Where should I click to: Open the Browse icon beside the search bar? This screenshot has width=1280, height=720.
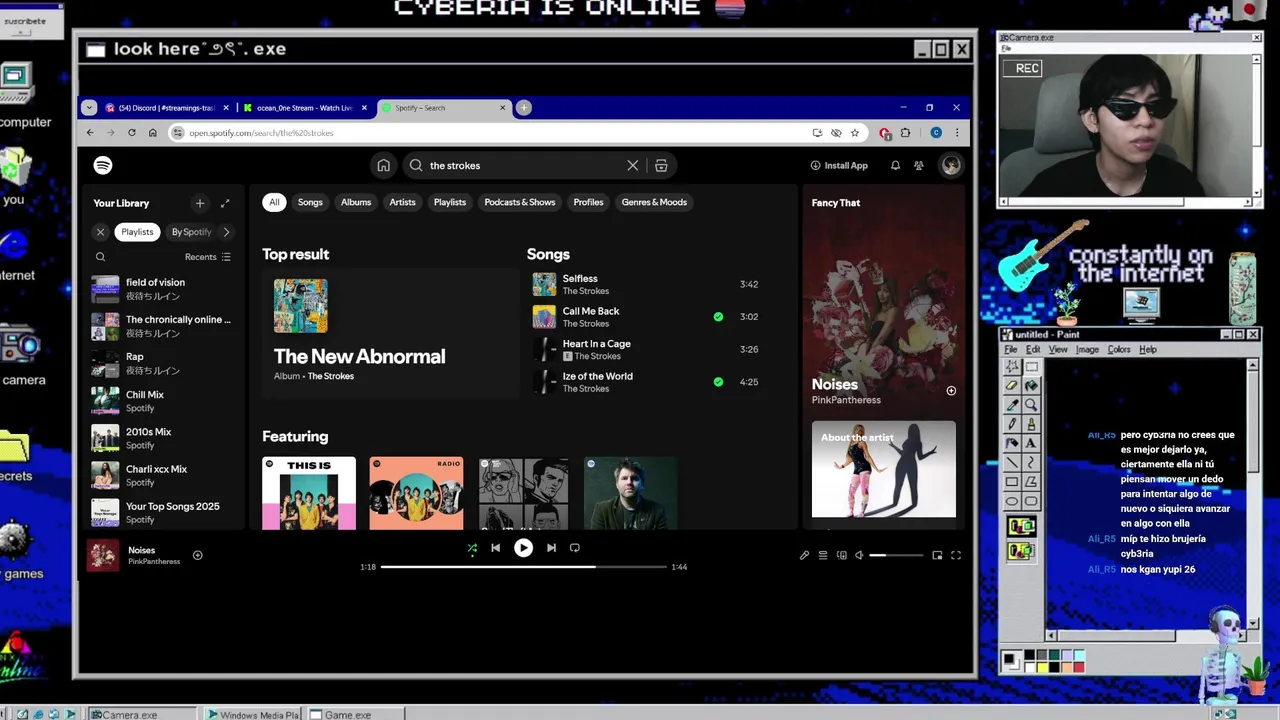(661, 165)
